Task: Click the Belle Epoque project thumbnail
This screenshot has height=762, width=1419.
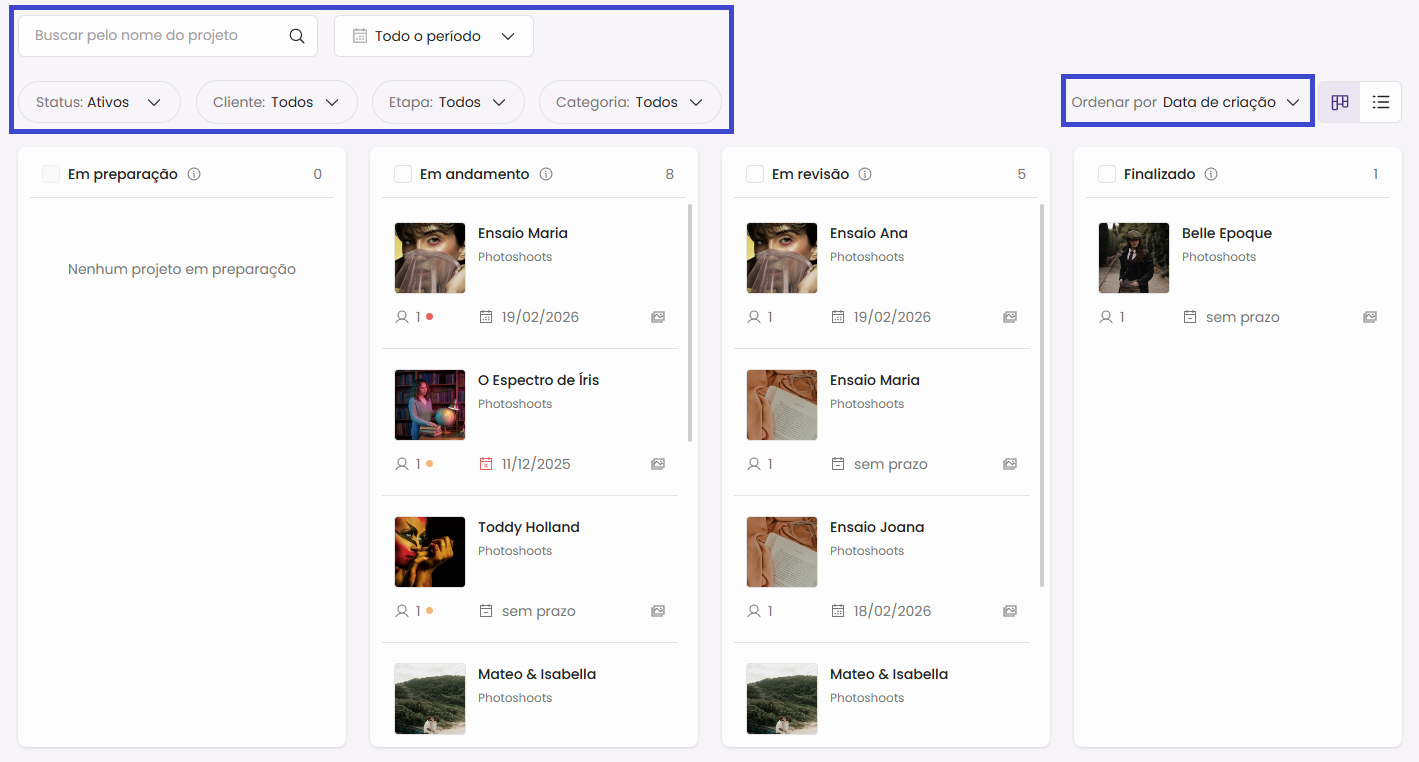Action: (1133, 258)
